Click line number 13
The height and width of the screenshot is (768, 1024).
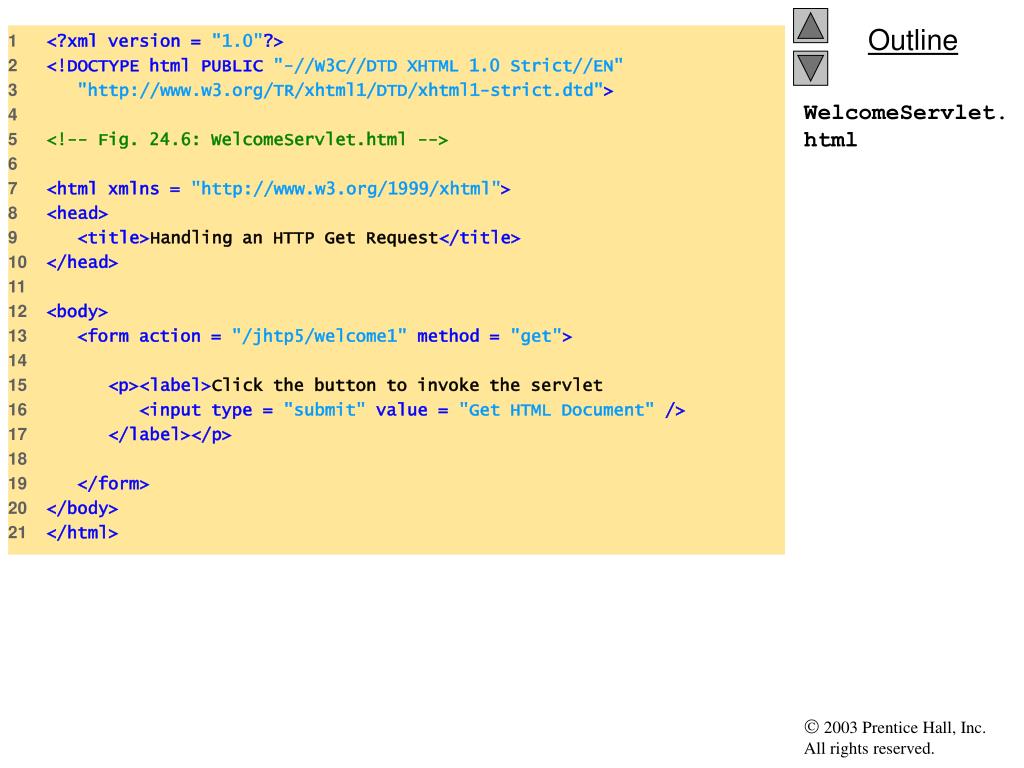(18, 336)
